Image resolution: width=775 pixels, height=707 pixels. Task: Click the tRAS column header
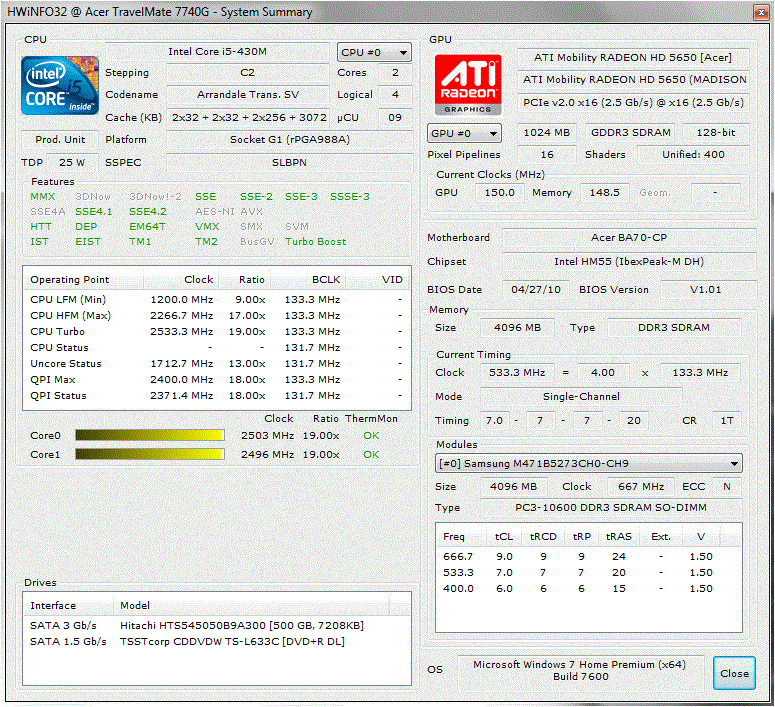pos(619,536)
